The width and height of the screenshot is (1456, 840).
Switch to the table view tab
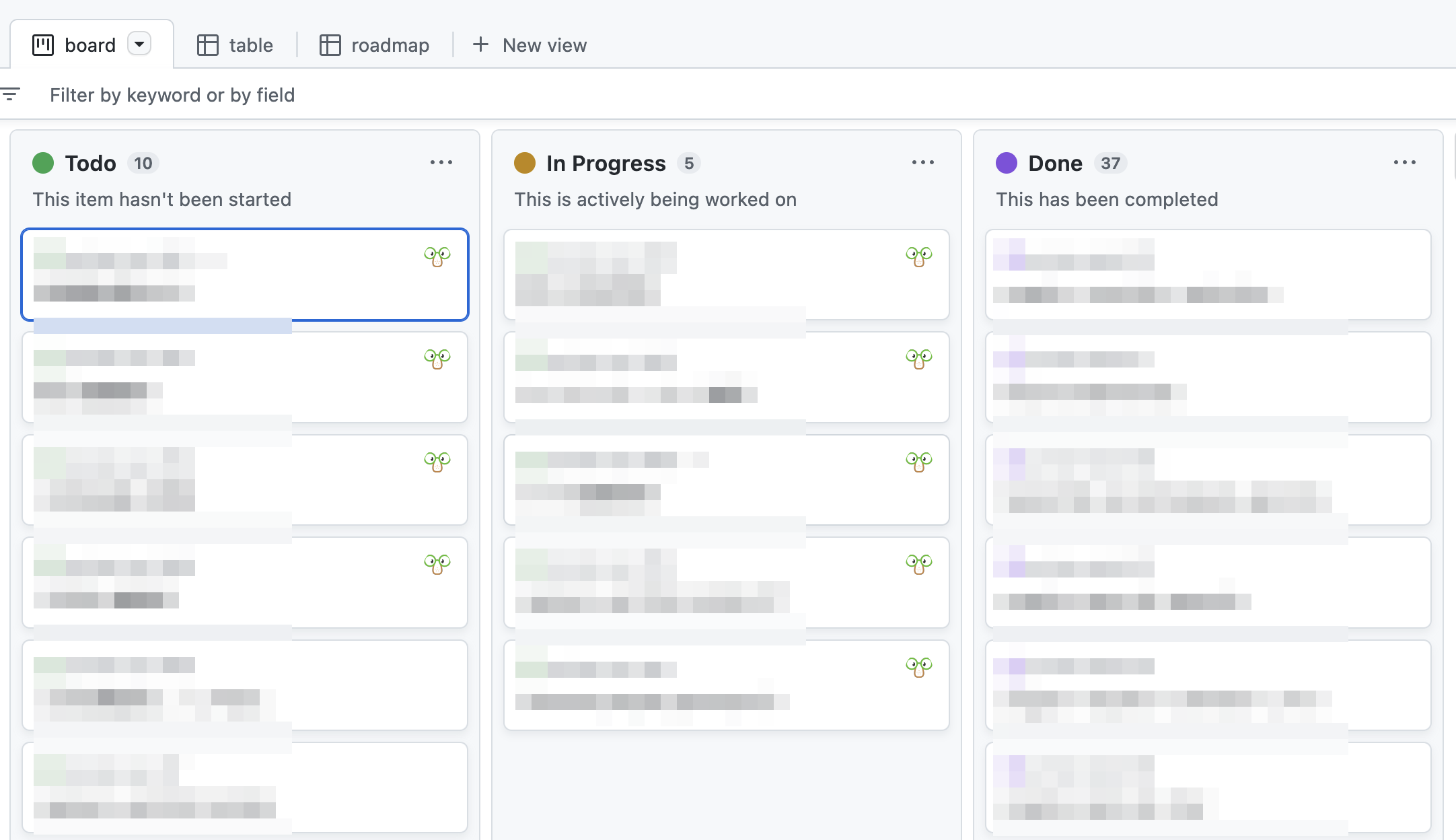pyautogui.click(x=235, y=45)
